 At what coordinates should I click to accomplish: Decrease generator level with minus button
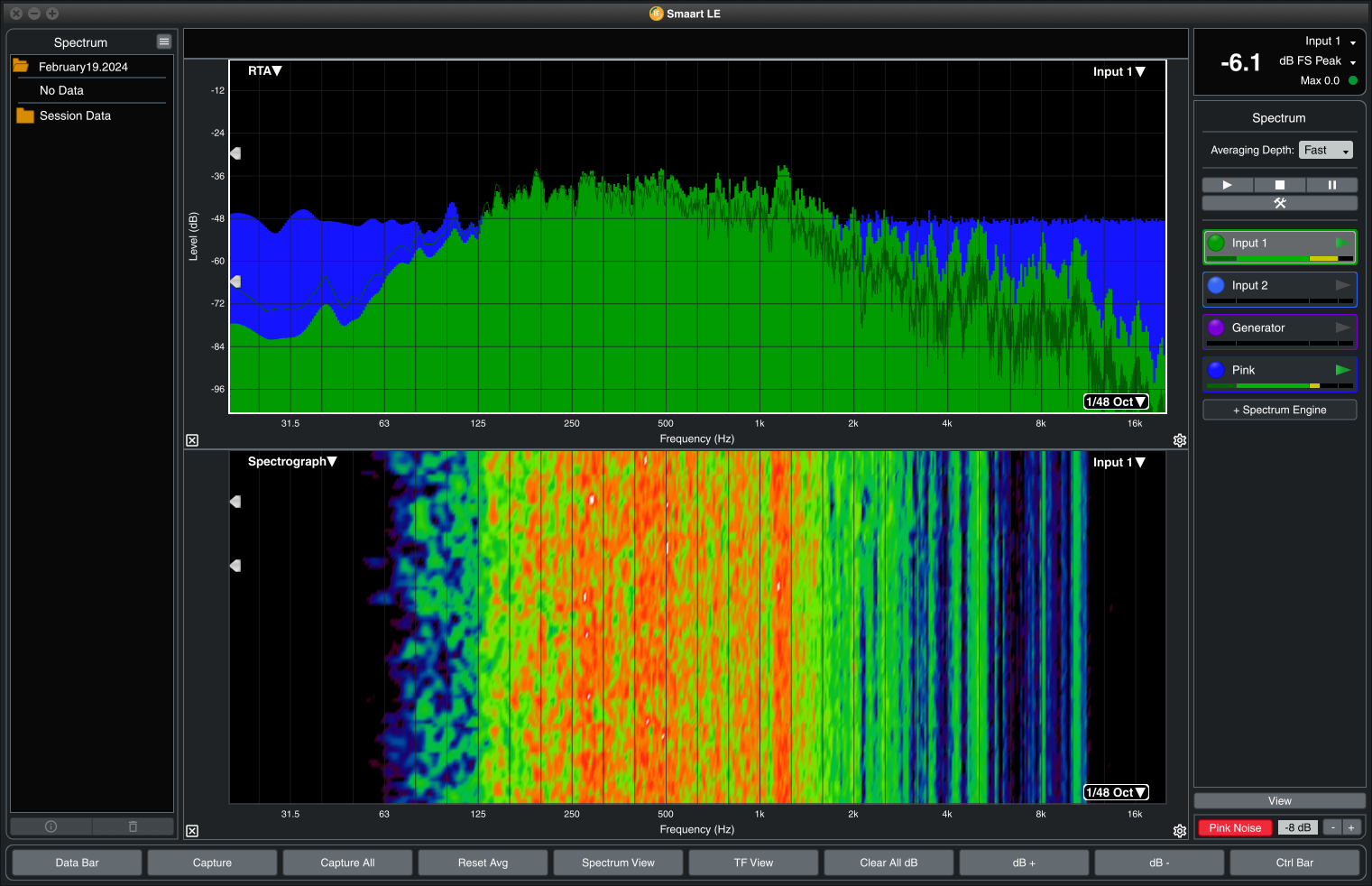1332,827
